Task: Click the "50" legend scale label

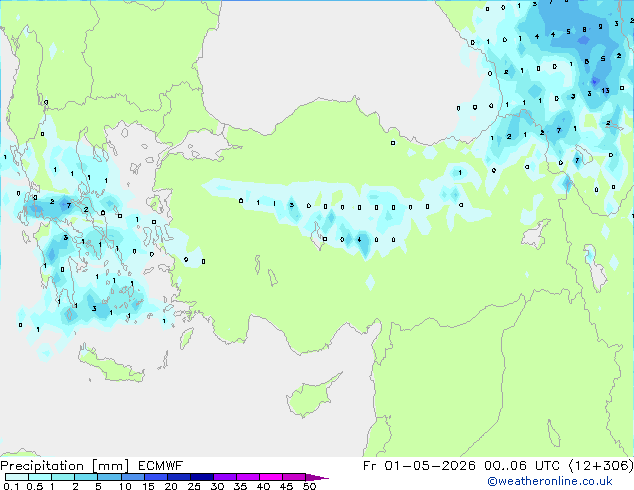Action: (x=309, y=486)
